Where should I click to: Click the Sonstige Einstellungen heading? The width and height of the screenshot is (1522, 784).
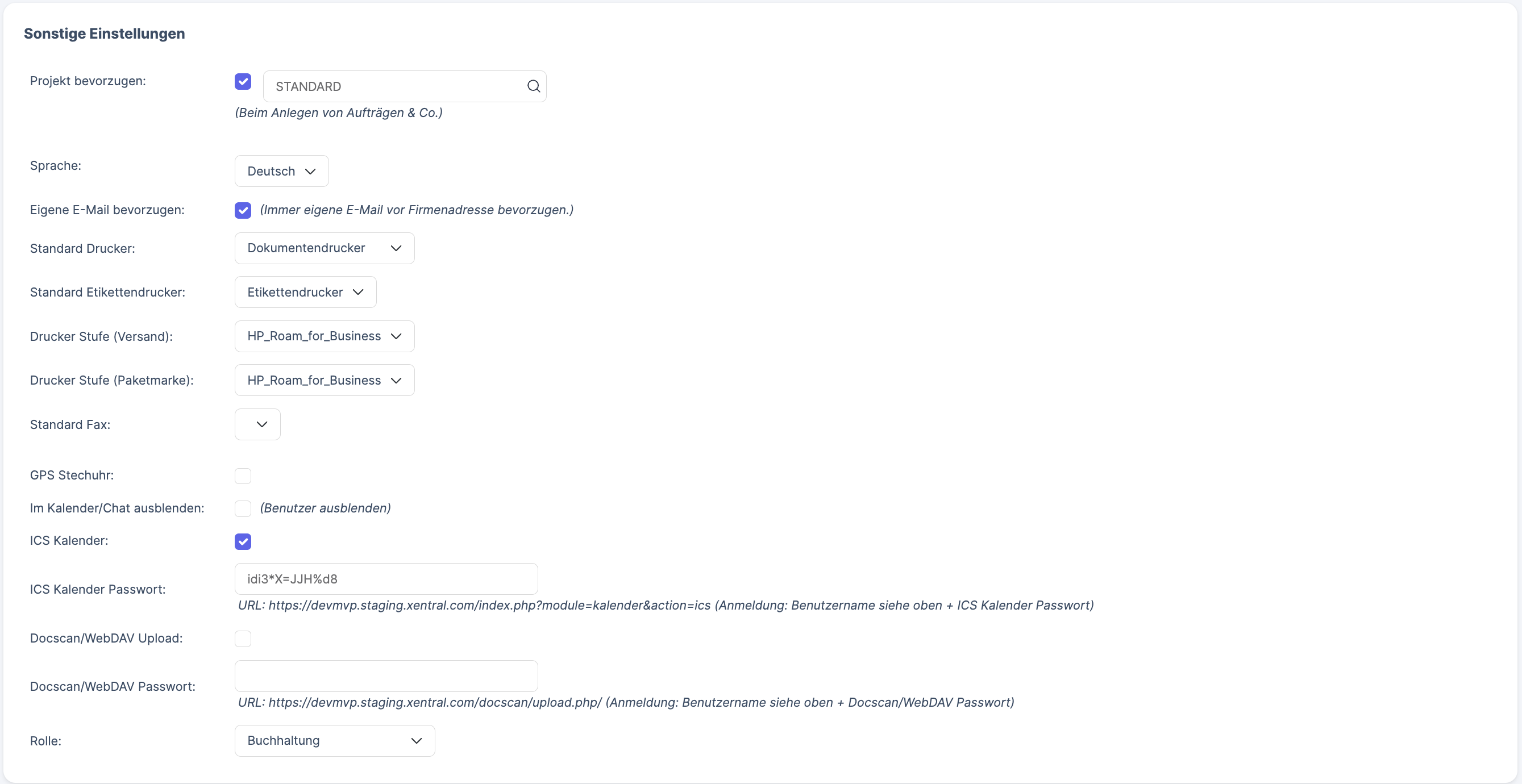point(104,34)
